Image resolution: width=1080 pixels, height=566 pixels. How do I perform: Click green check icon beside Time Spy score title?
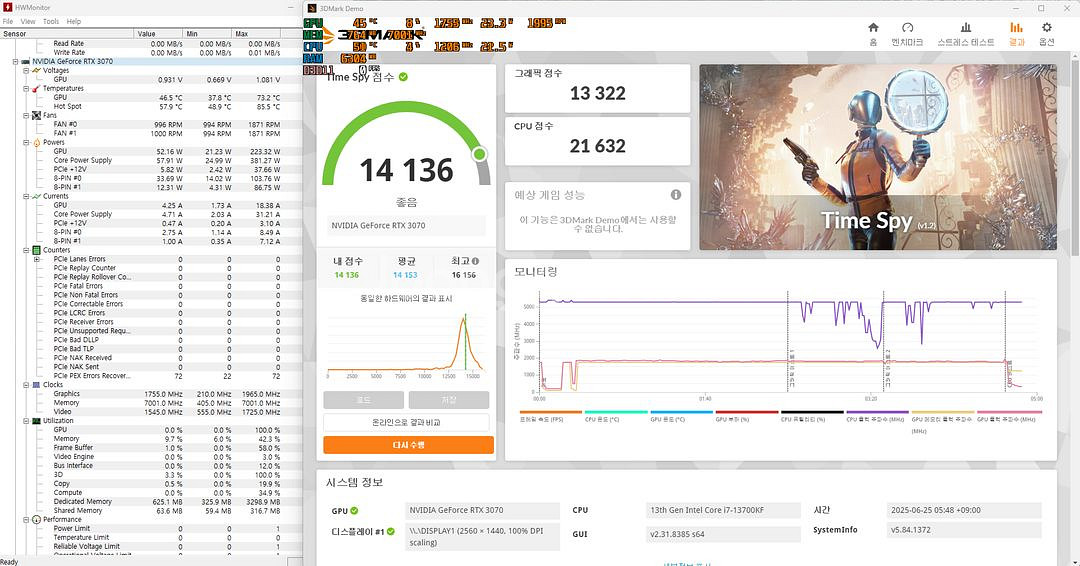(403, 77)
